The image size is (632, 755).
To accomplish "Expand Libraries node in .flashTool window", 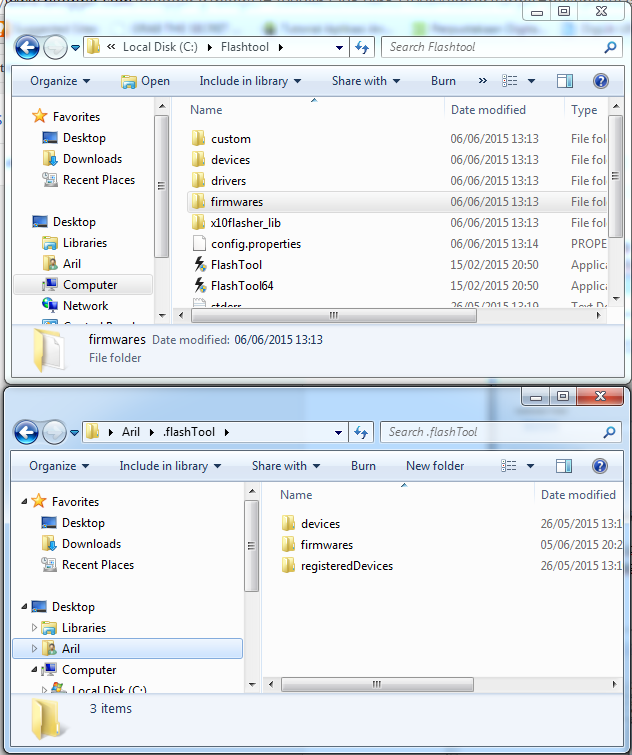I will point(34,627).
